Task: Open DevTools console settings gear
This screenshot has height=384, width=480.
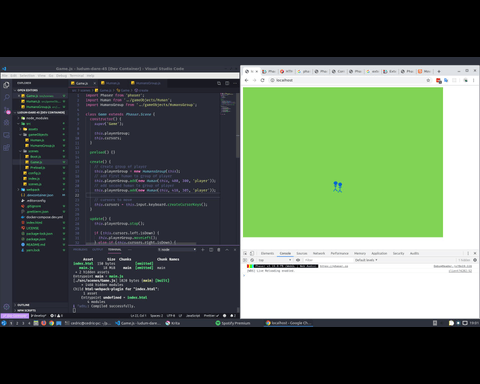Action: (475, 260)
